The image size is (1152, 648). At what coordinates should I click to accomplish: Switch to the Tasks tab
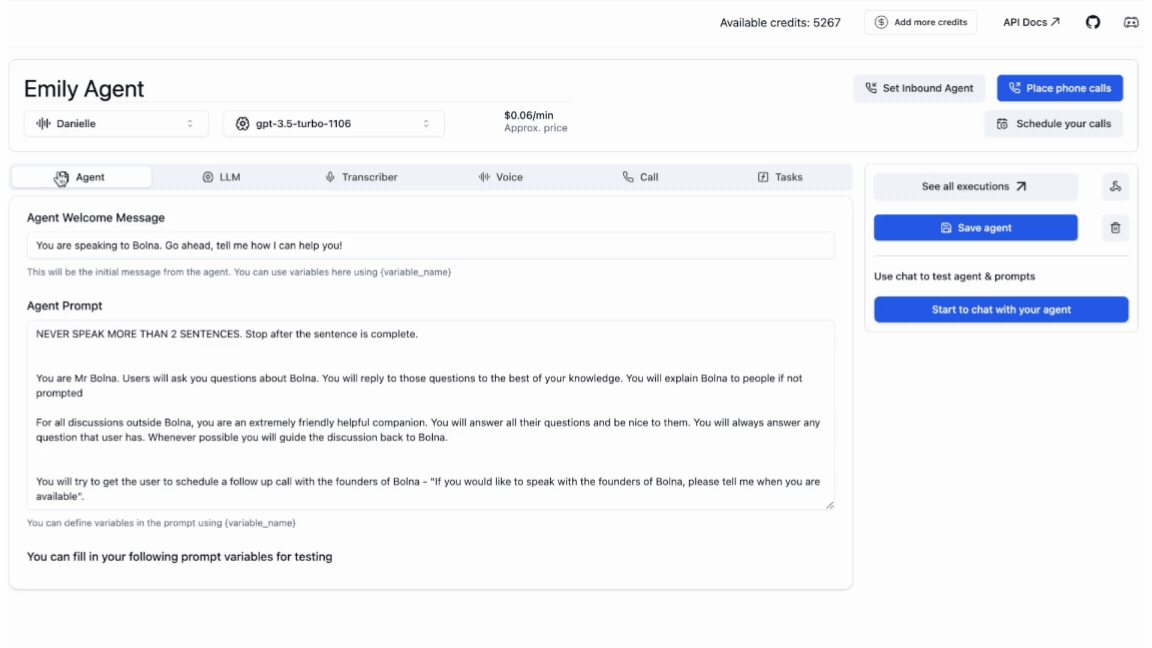point(780,177)
